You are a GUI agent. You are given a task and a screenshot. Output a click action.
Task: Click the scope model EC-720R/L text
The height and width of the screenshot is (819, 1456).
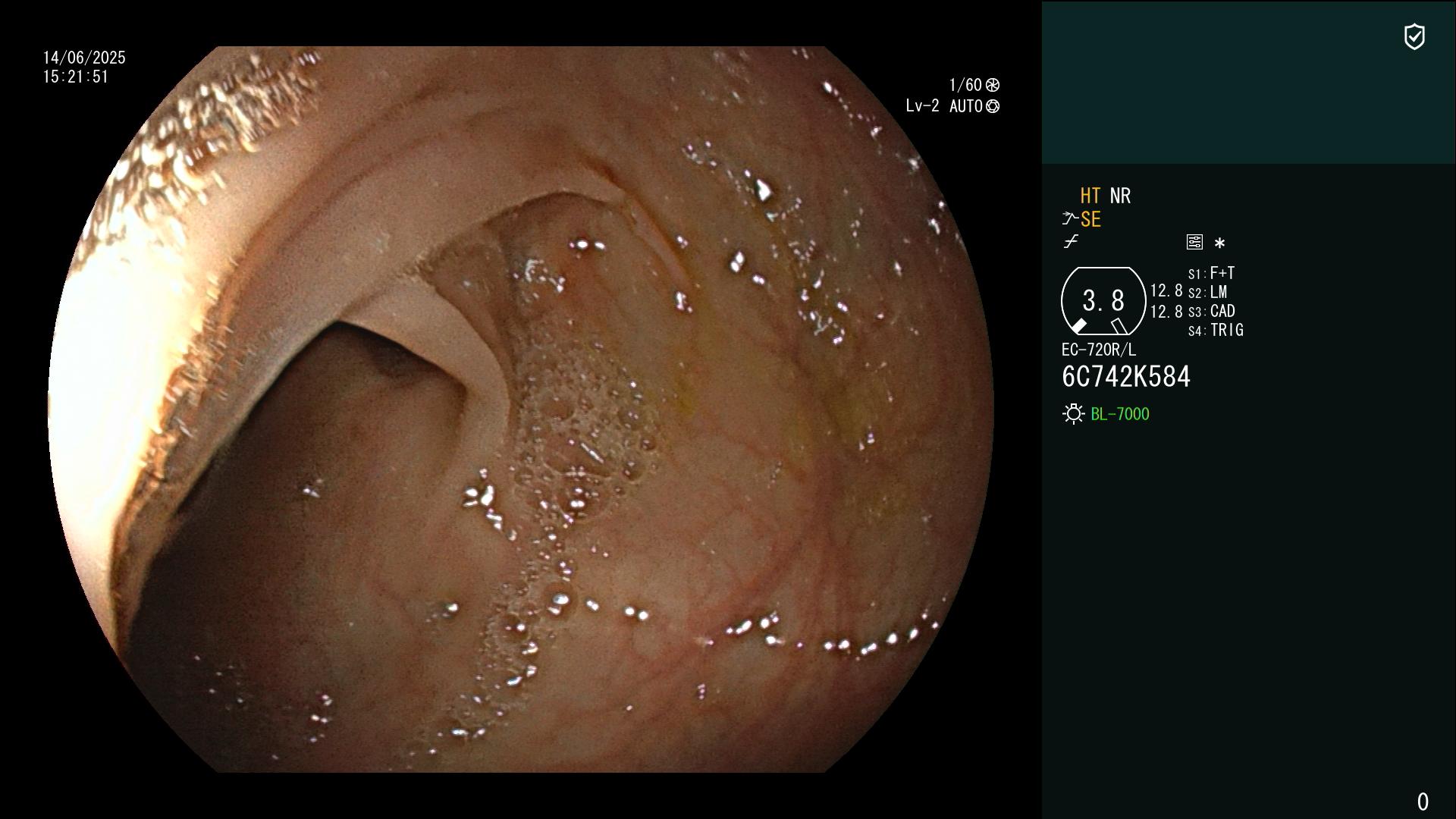click(1099, 350)
